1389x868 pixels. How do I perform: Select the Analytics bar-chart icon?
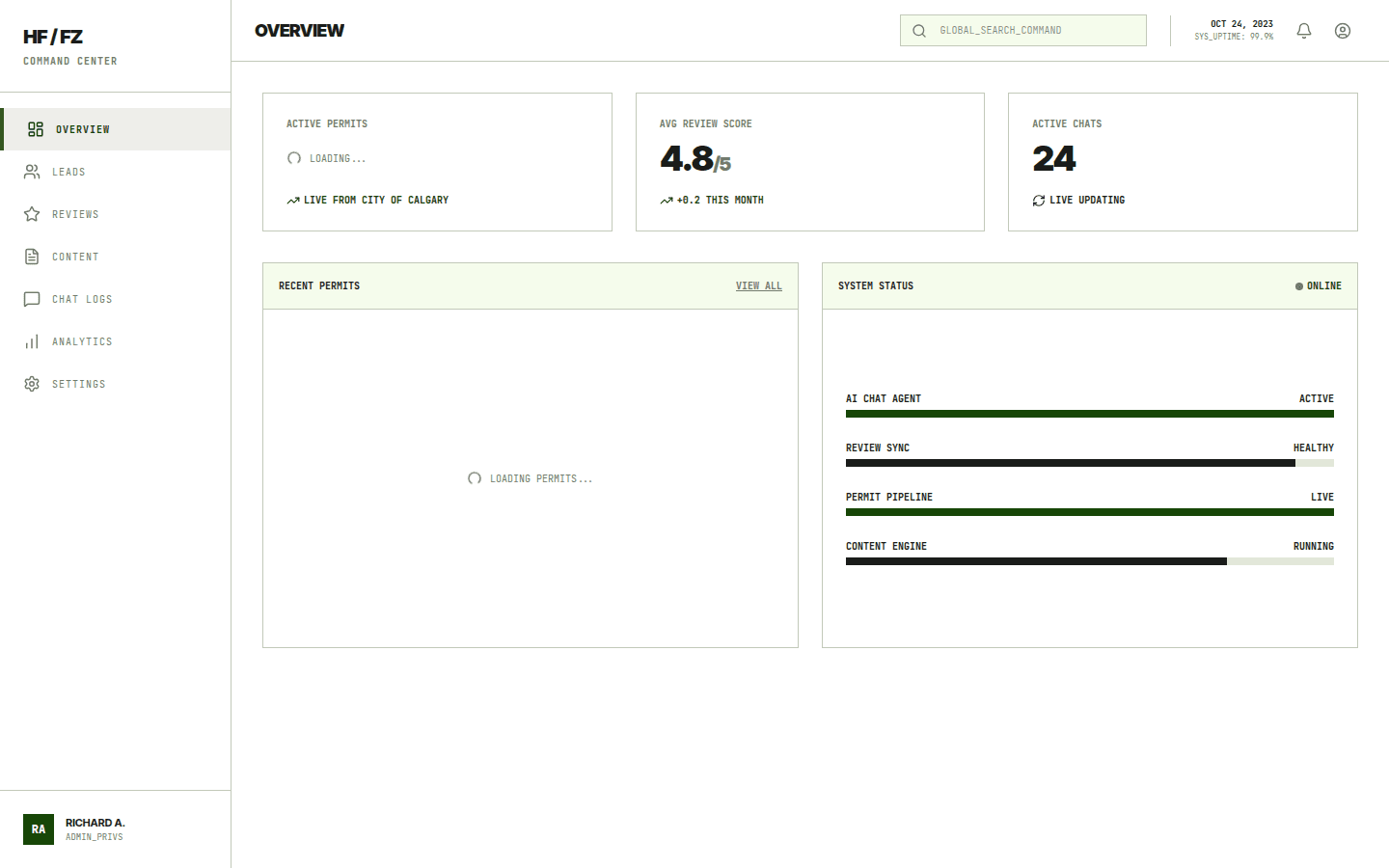pyautogui.click(x=32, y=340)
